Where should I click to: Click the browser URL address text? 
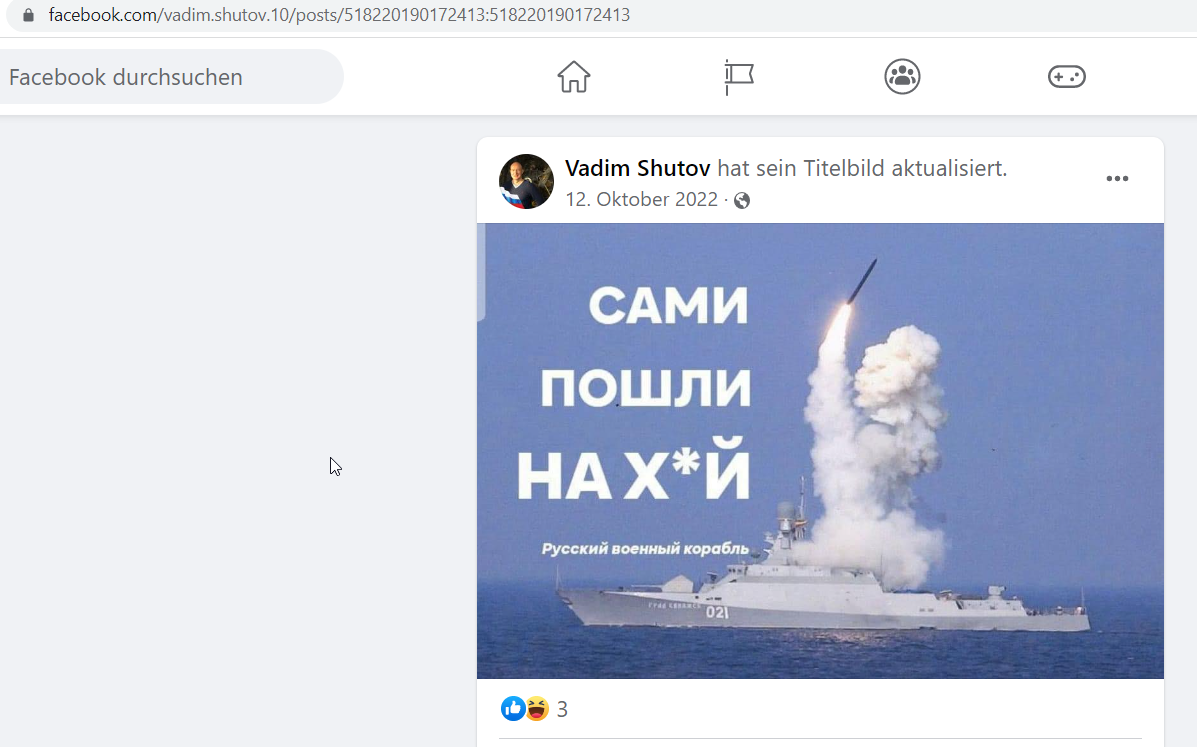pos(339,14)
